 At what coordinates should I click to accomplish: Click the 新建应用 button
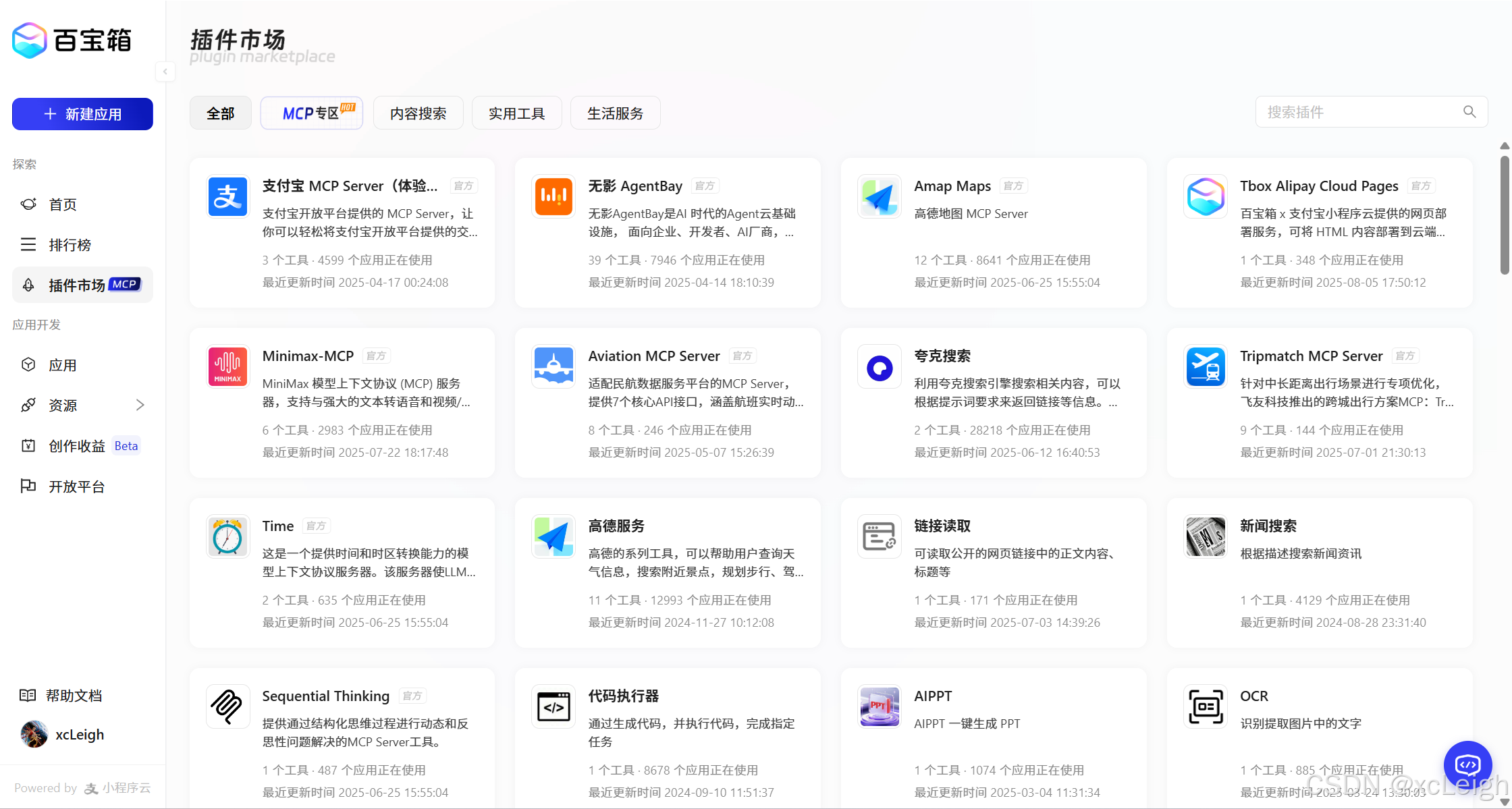pyautogui.click(x=82, y=114)
